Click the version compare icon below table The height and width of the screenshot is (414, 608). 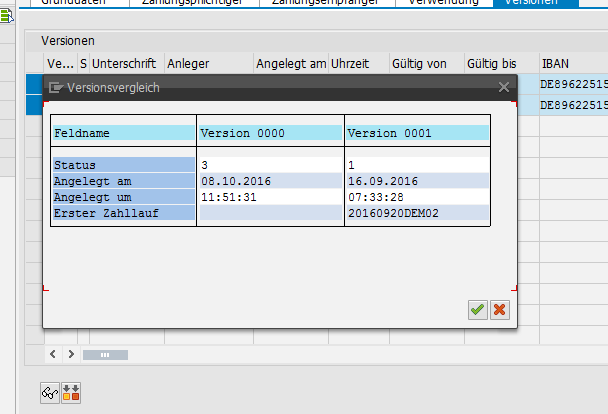pyautogui.click(x=71, y=391)
